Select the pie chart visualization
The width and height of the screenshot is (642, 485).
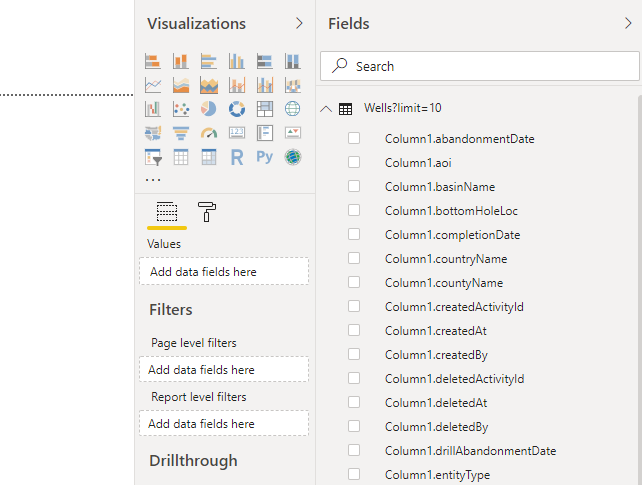click(x=209, y=109)
